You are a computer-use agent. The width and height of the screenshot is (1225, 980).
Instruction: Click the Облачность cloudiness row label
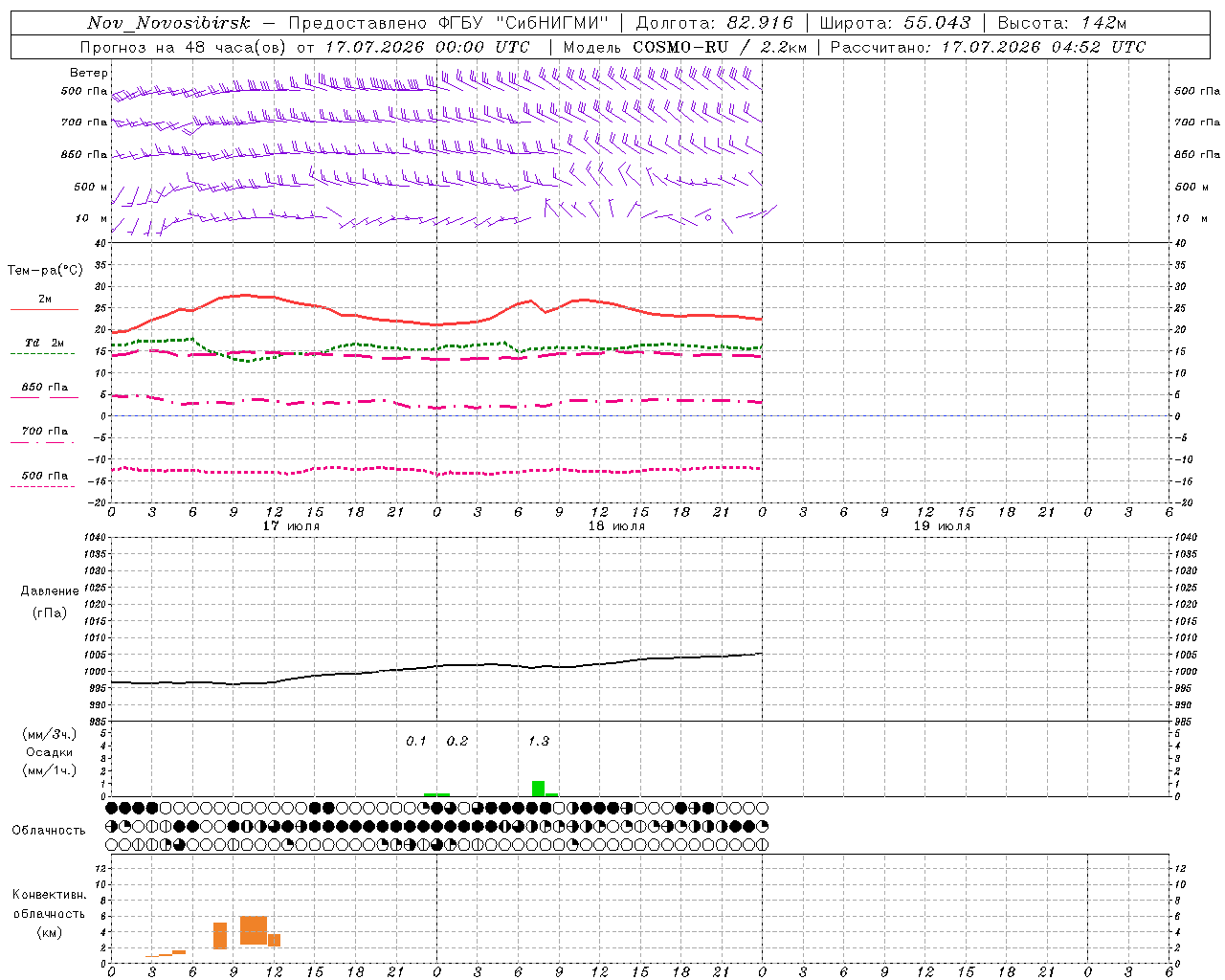(x=49, y=830)
